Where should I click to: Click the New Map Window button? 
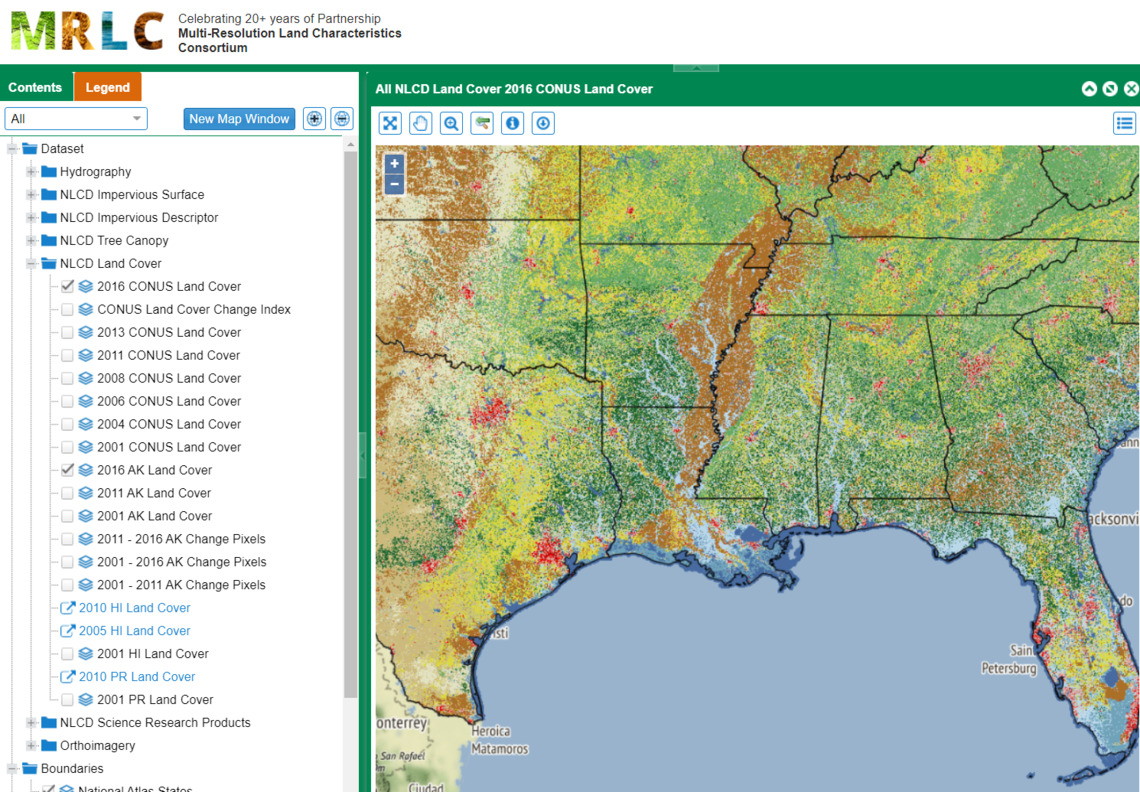click(239, 118)
